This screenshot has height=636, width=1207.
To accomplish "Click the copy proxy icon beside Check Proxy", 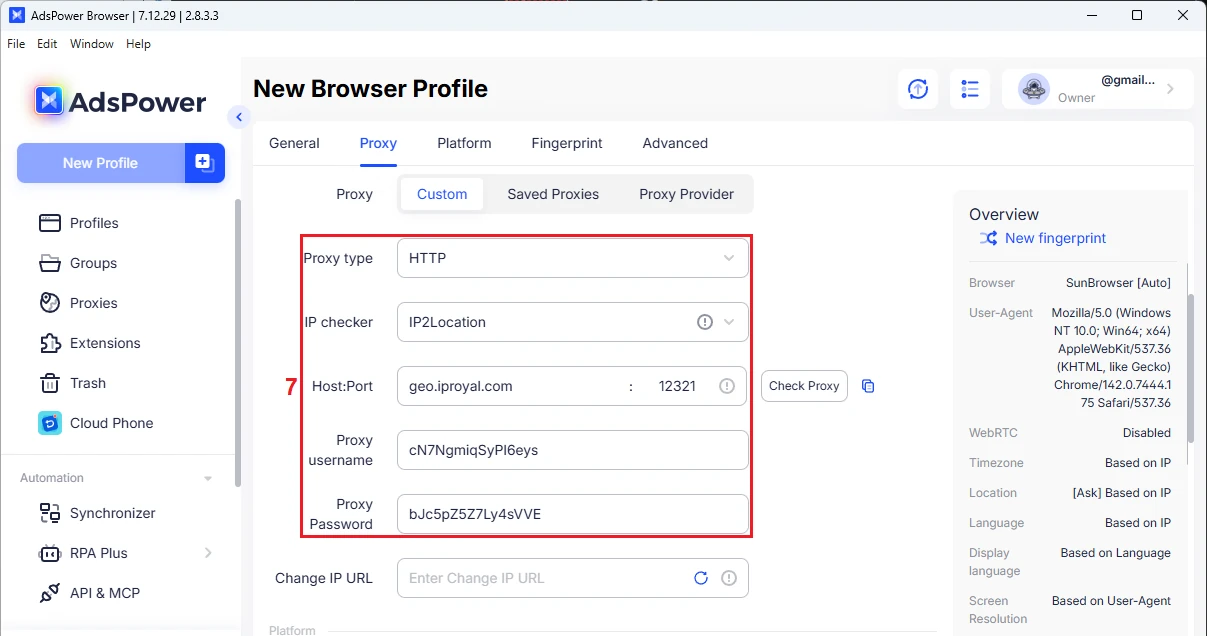I will 868,386.
